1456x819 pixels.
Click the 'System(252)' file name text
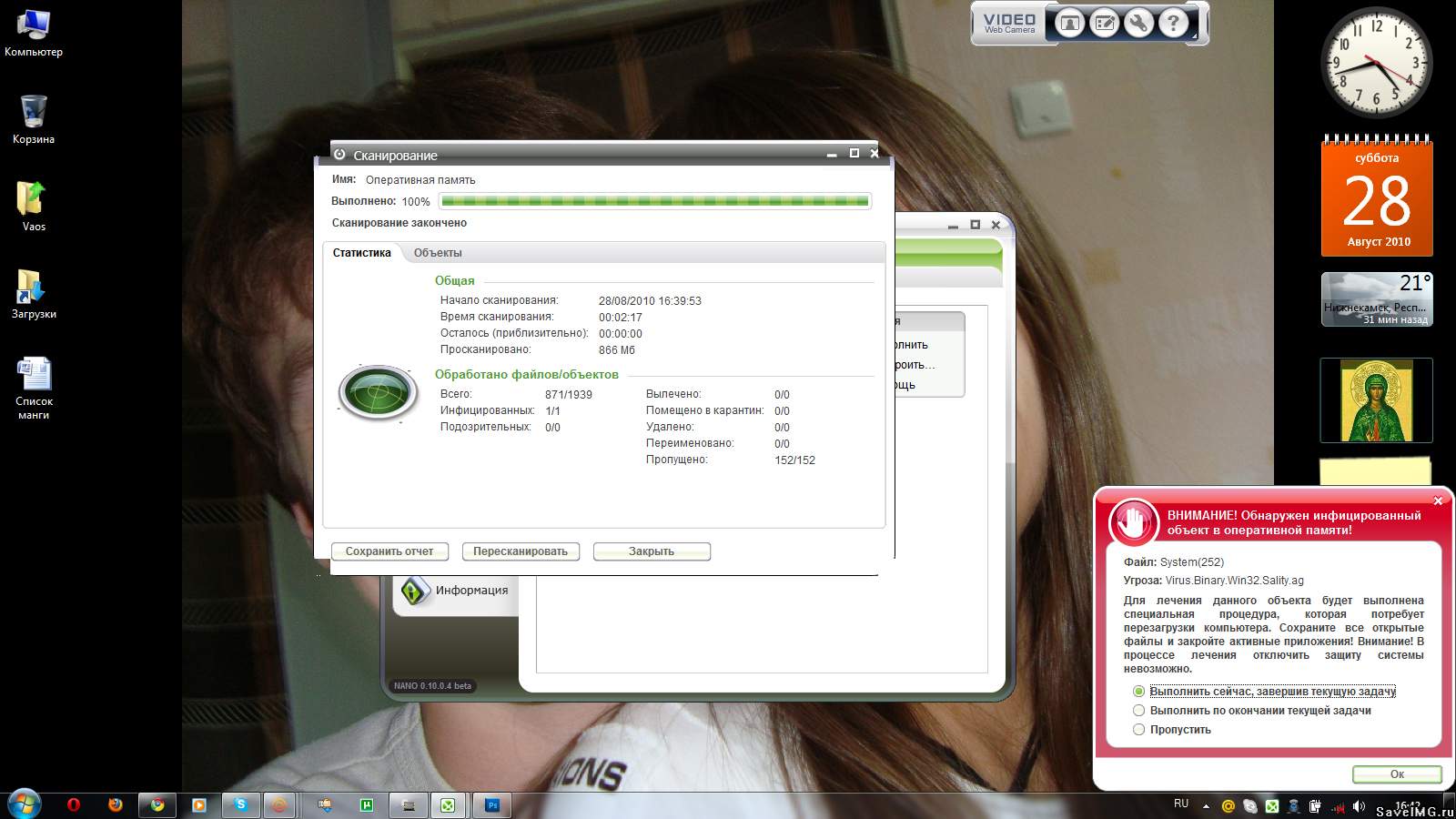point(1191,562)
